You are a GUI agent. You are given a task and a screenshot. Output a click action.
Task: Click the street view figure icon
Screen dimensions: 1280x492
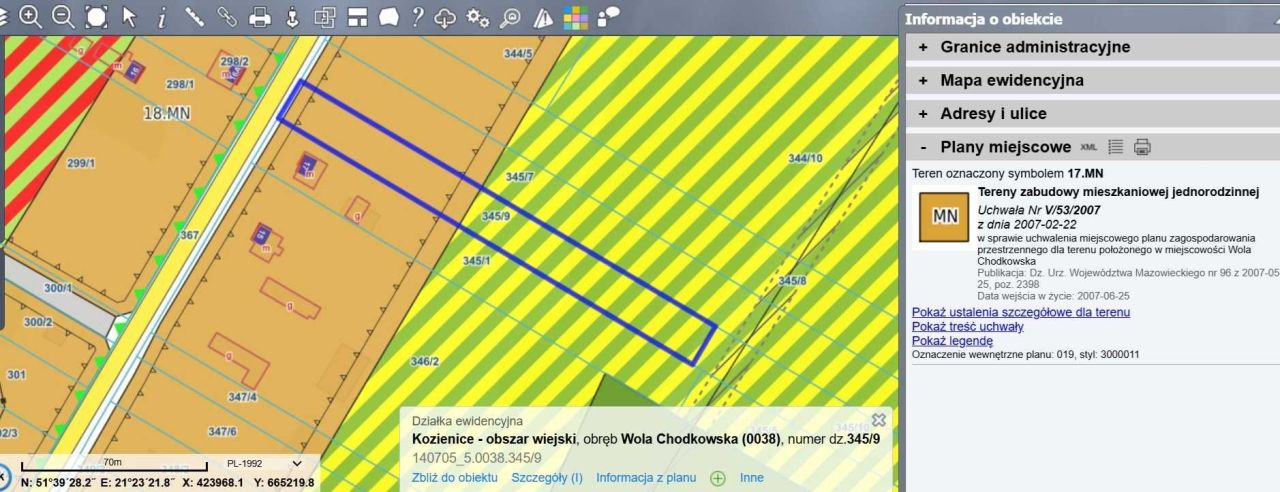[x=292, y=16]
